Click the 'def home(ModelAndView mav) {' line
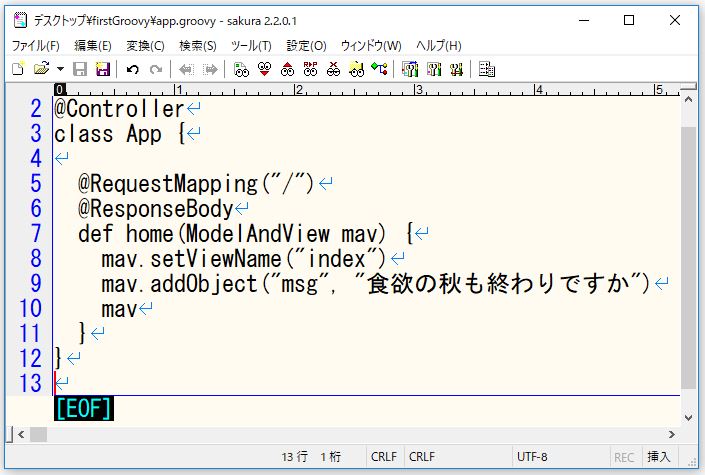705x475 pixels. tap(245, 234)
